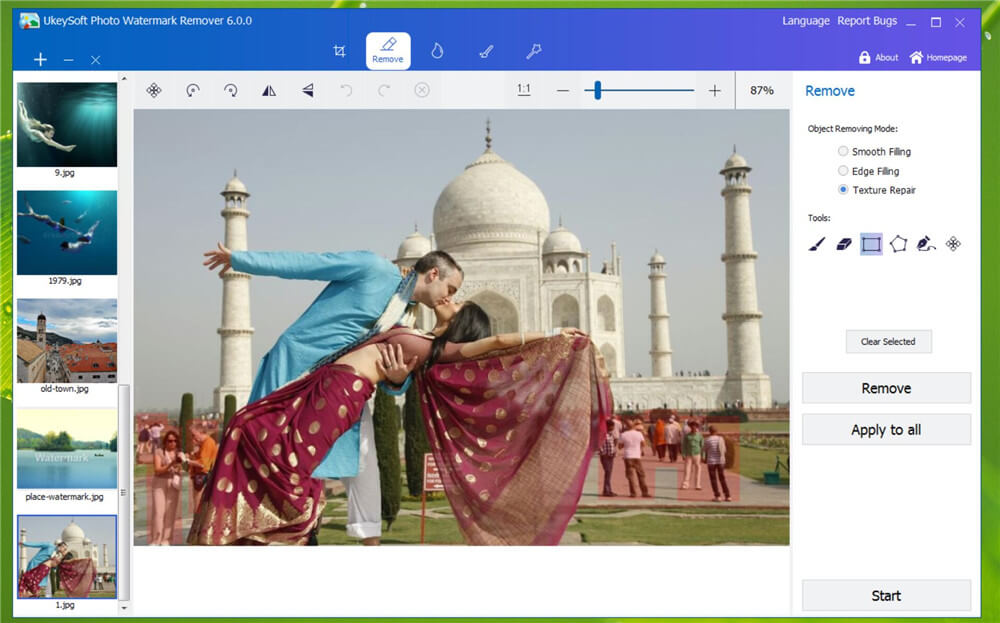Open Report Bugs menu item

click(x=868, y=21)
